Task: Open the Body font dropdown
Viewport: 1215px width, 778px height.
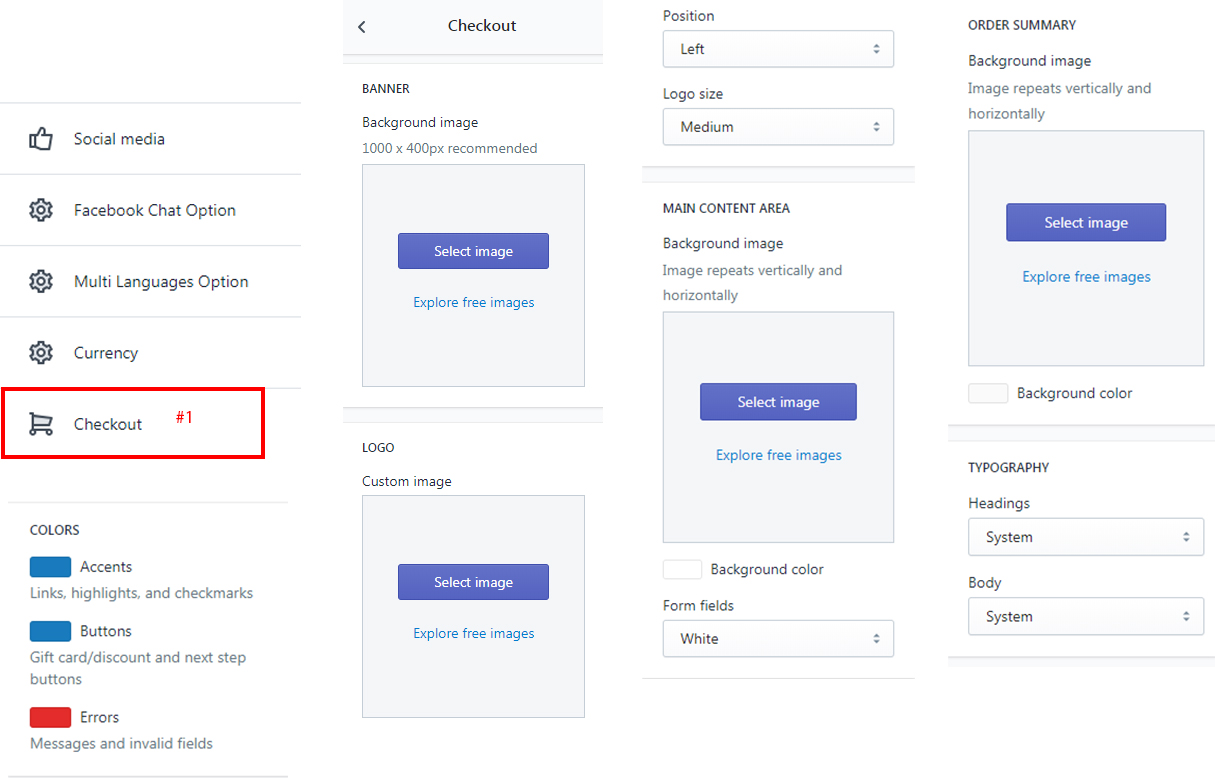Action: 1085,617
